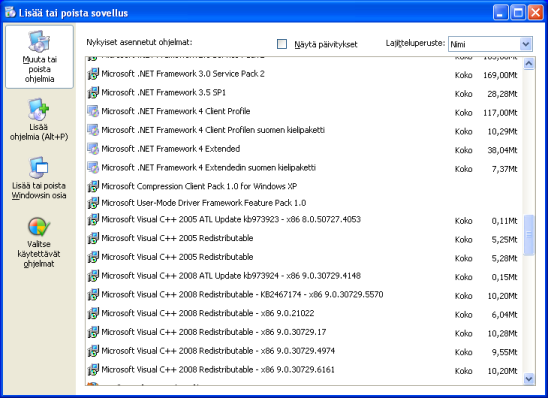The image size is (548, 398).
Task: Click icon of Visual C++ 2008 x86 9.0.21022
Action: click(93, 313)
